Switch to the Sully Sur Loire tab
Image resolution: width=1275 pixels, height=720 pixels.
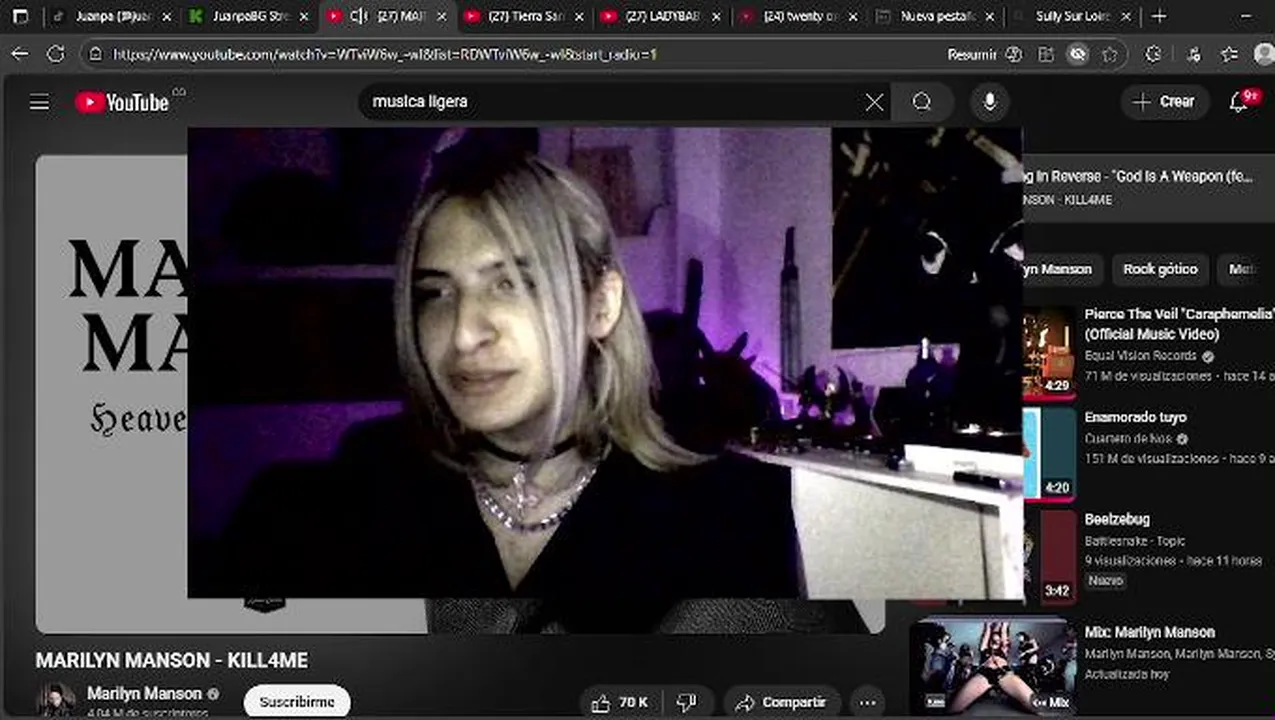(1072, 16)
